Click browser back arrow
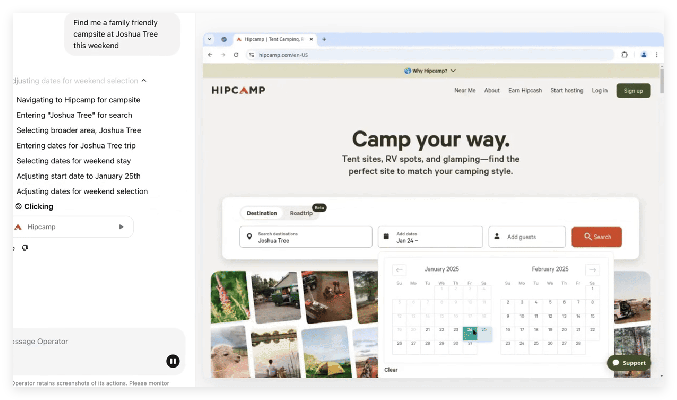Viewport: 677px width, 400px height. pyautogui.click(x=210, y=55)
